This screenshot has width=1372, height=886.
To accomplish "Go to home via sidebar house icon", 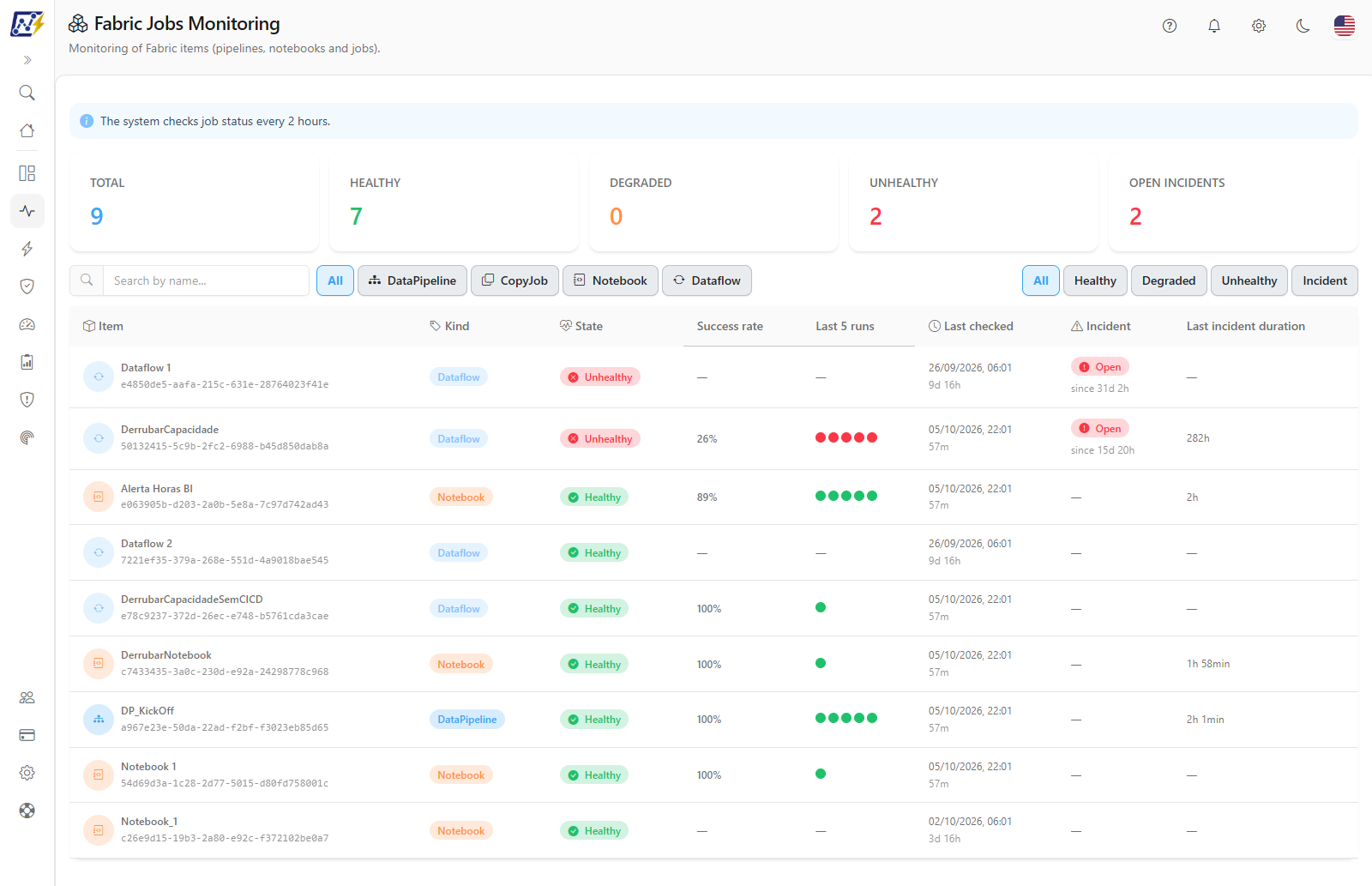I will click(x=27, y=130).
